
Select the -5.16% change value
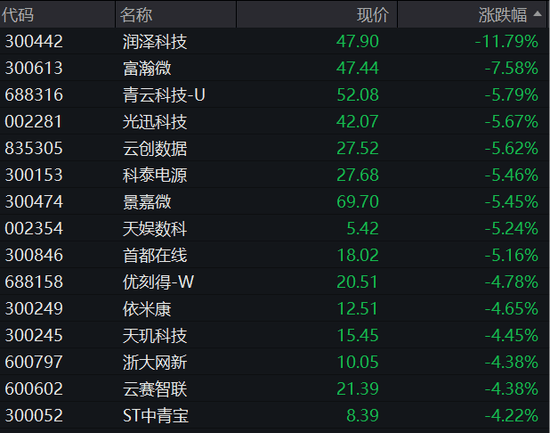tap(511, 255)
